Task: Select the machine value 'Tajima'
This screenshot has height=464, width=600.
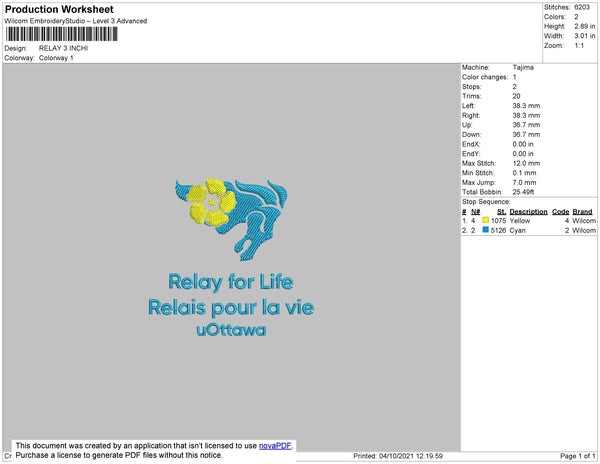Action: [523, 67]
